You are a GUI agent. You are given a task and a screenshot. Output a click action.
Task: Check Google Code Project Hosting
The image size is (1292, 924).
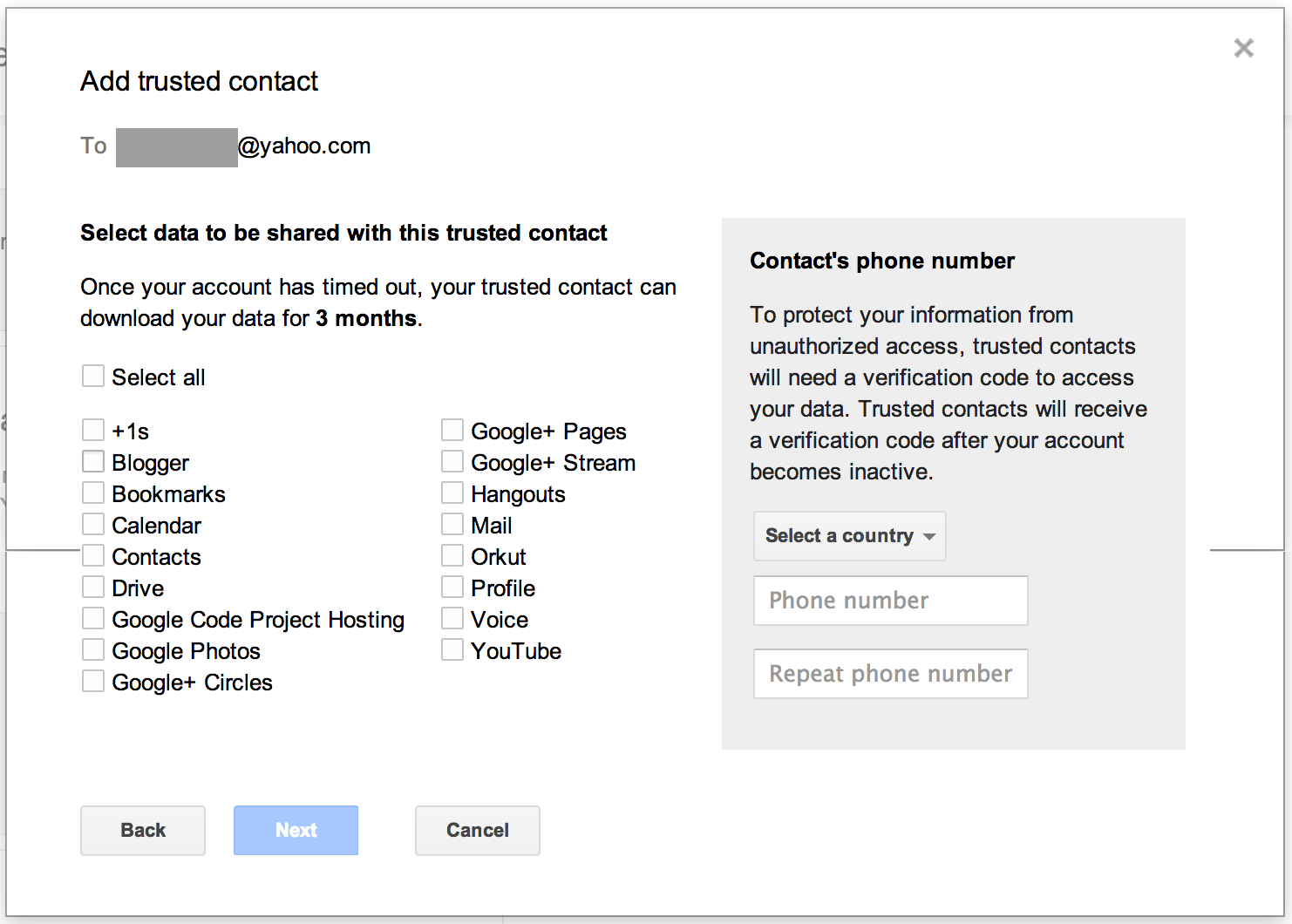(93, 618)
